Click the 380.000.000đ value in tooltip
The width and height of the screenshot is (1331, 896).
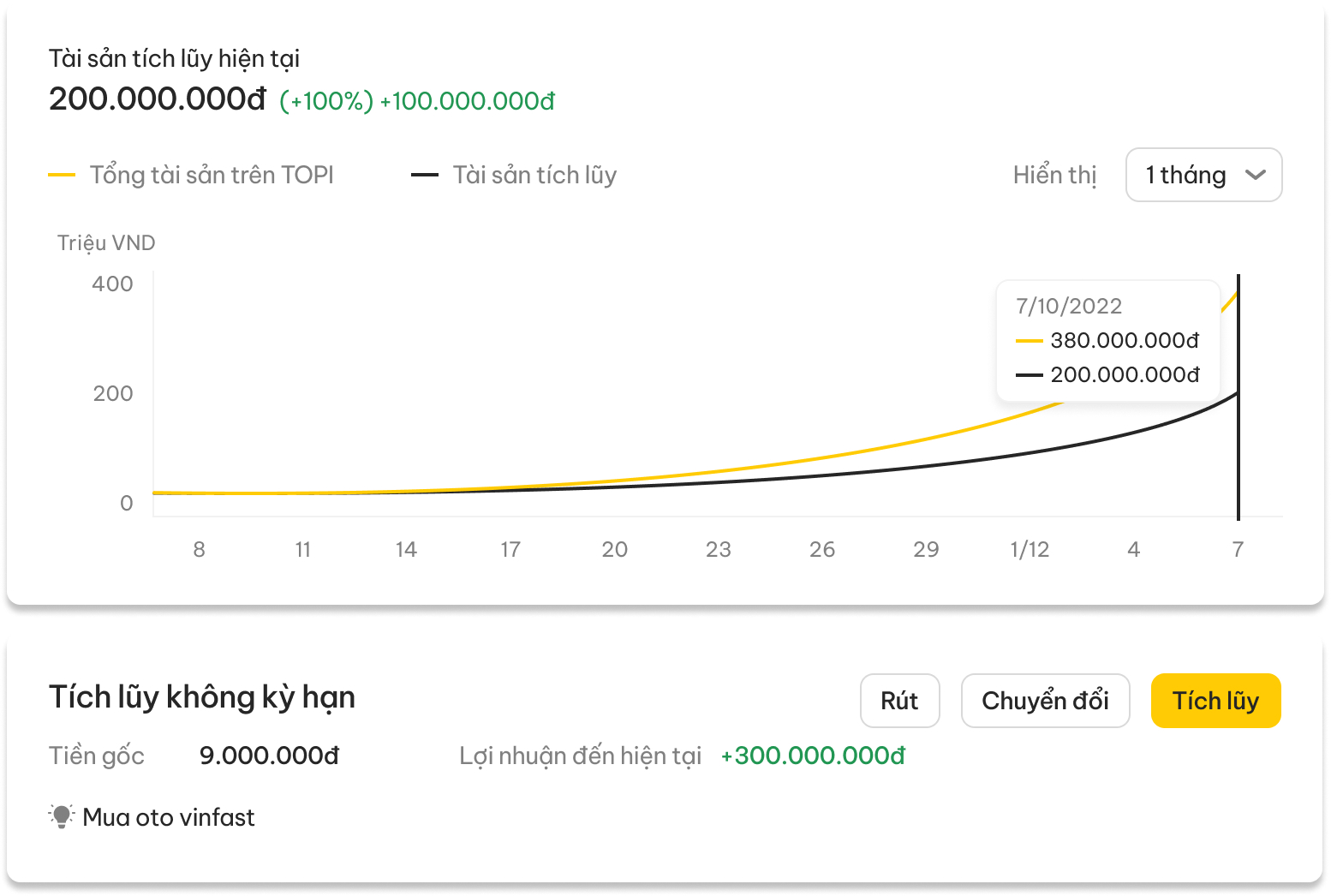pyautogui.click(x=1124, y=340)
